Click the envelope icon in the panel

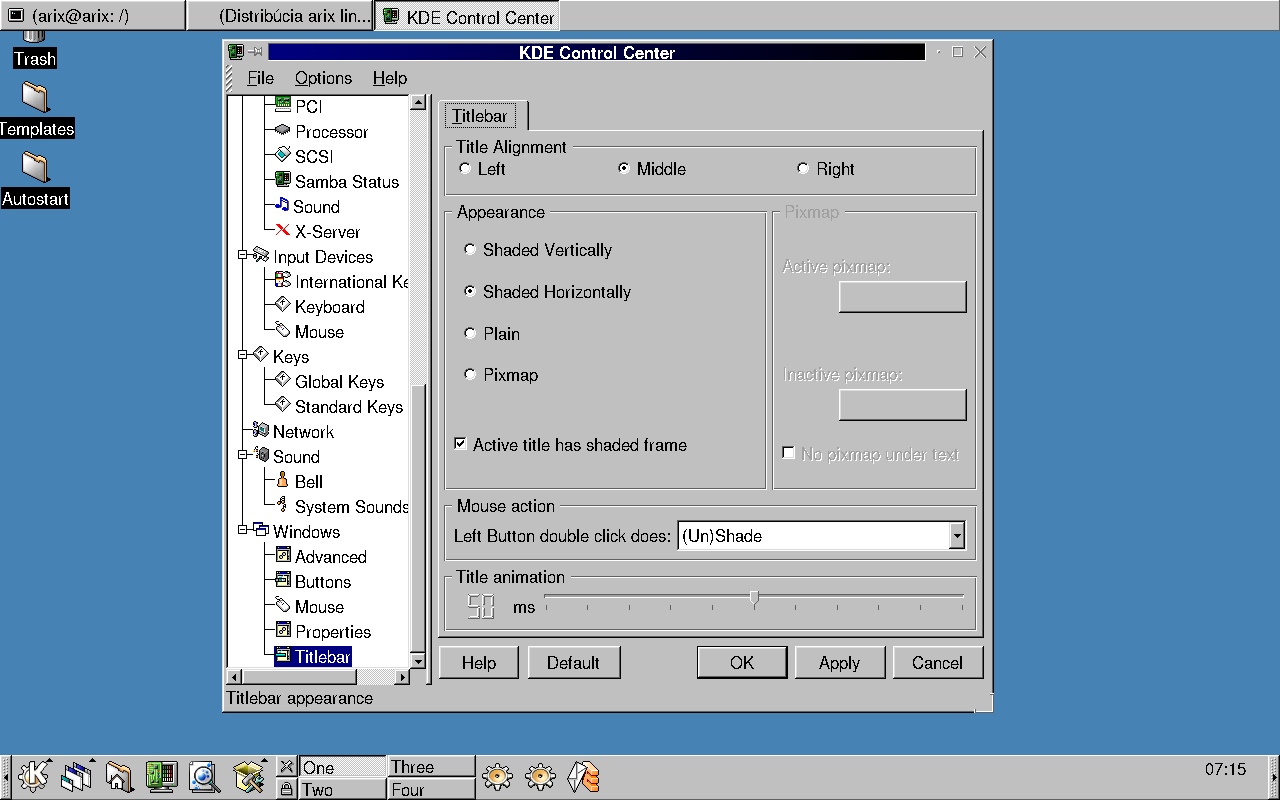click(x=583, y=776)
